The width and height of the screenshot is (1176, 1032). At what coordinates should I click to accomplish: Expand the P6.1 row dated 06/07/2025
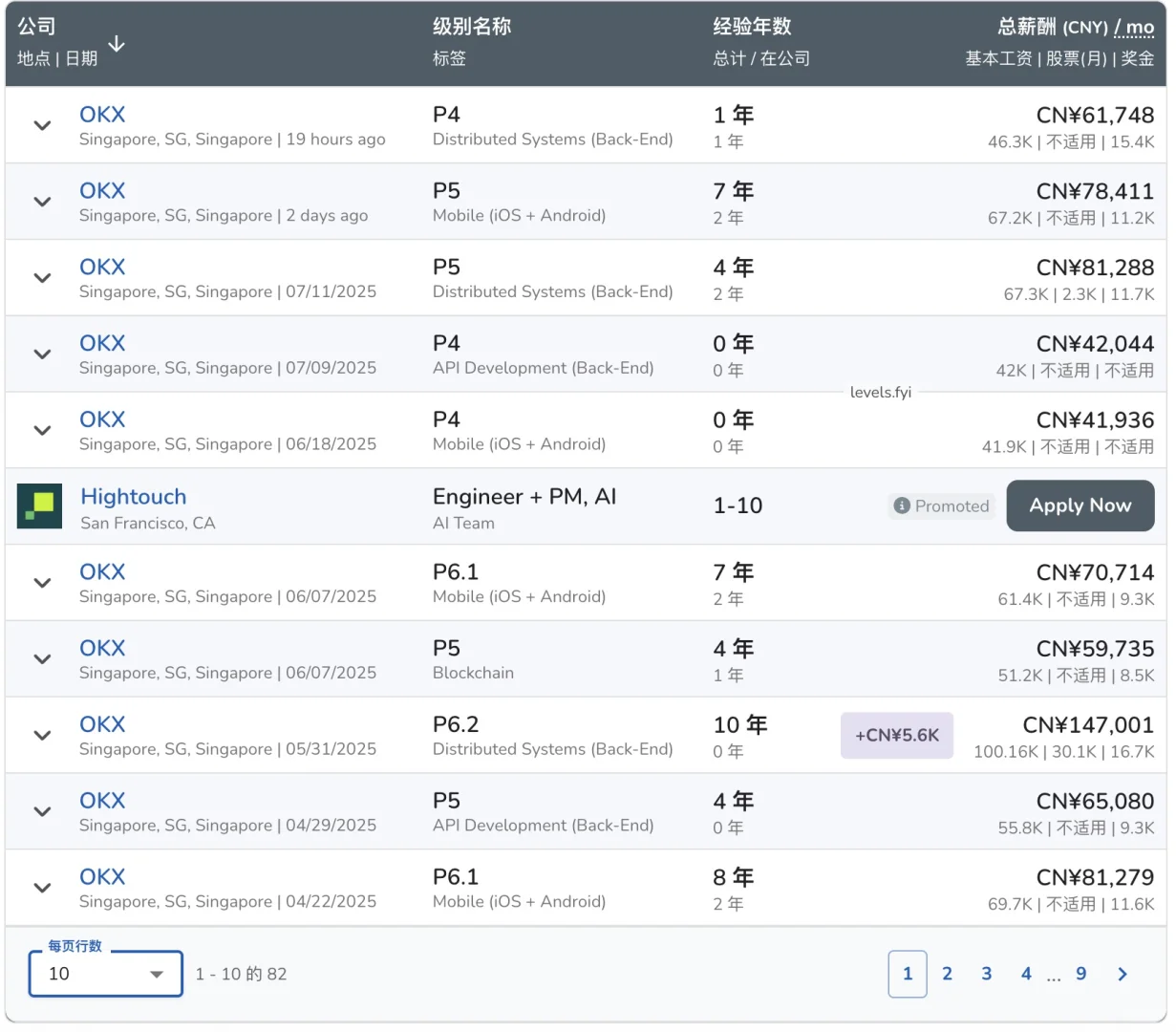pos(42,583)
